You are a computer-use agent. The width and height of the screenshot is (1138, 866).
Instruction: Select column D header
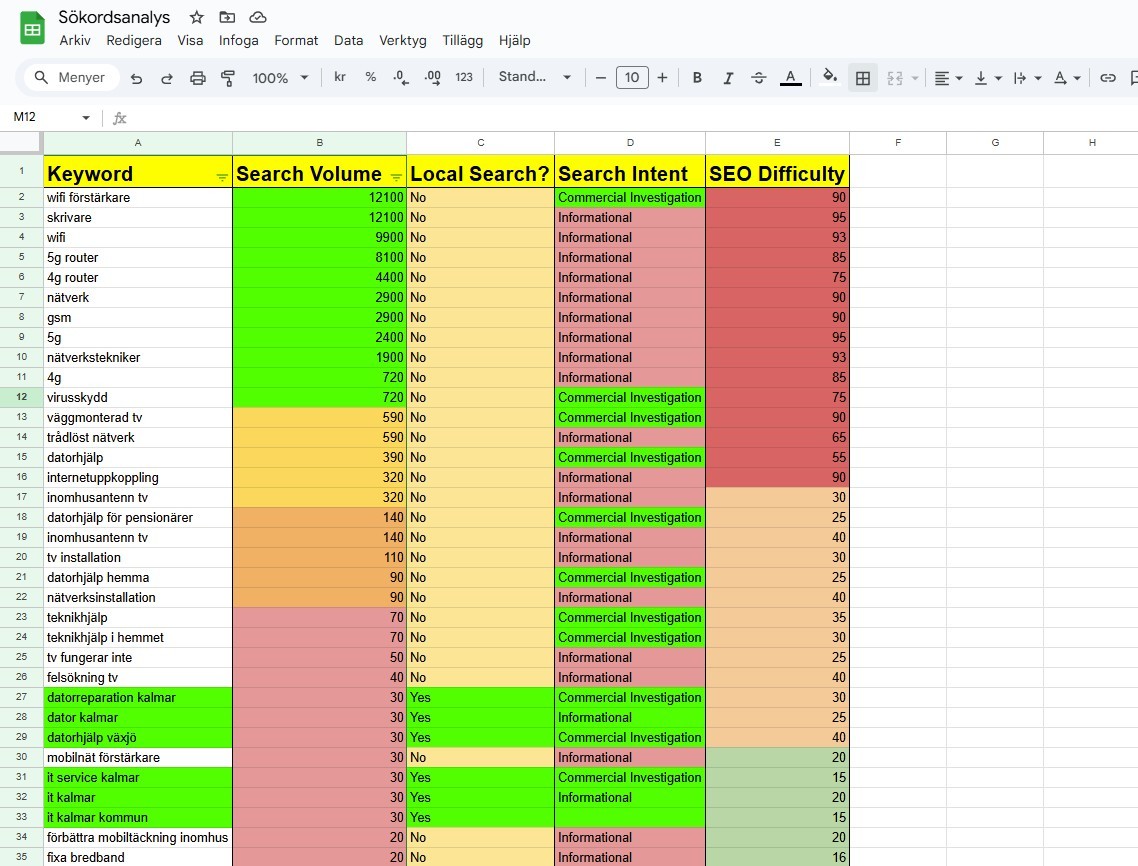(630, 143)
